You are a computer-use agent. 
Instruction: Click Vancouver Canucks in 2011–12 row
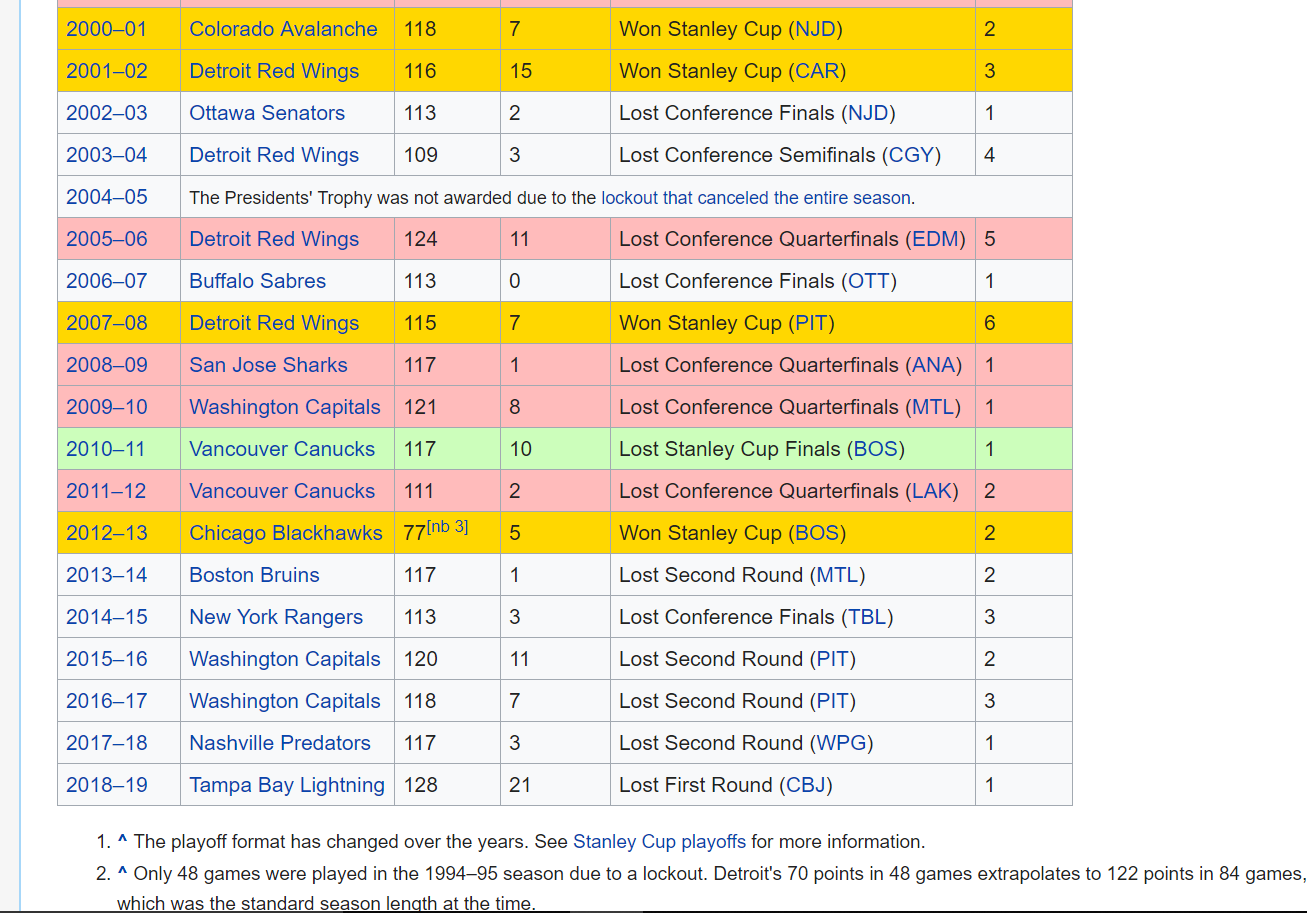tap(282, 491)
